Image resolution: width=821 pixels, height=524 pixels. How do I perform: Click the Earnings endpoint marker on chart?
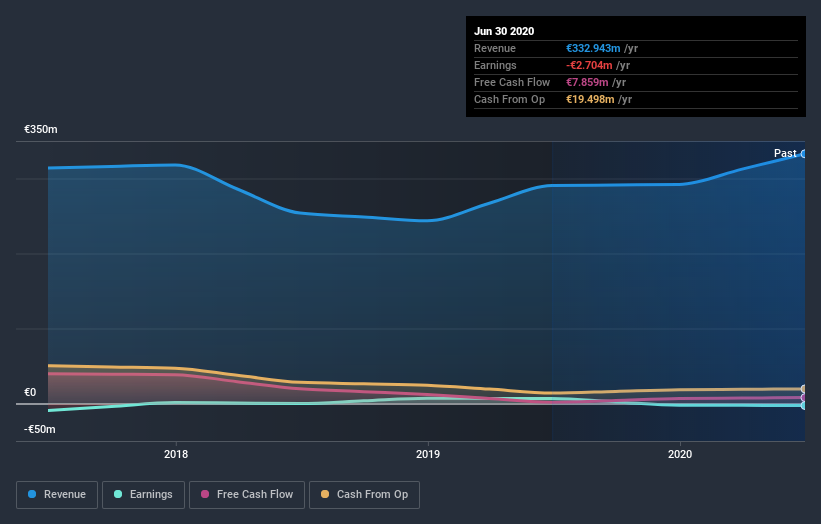[804, 406]
